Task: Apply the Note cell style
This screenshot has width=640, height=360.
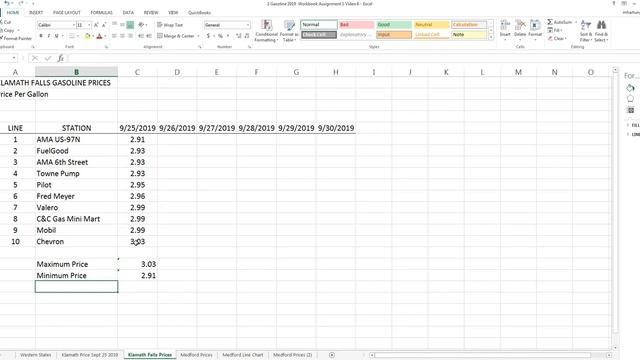Action: [469, 35]
